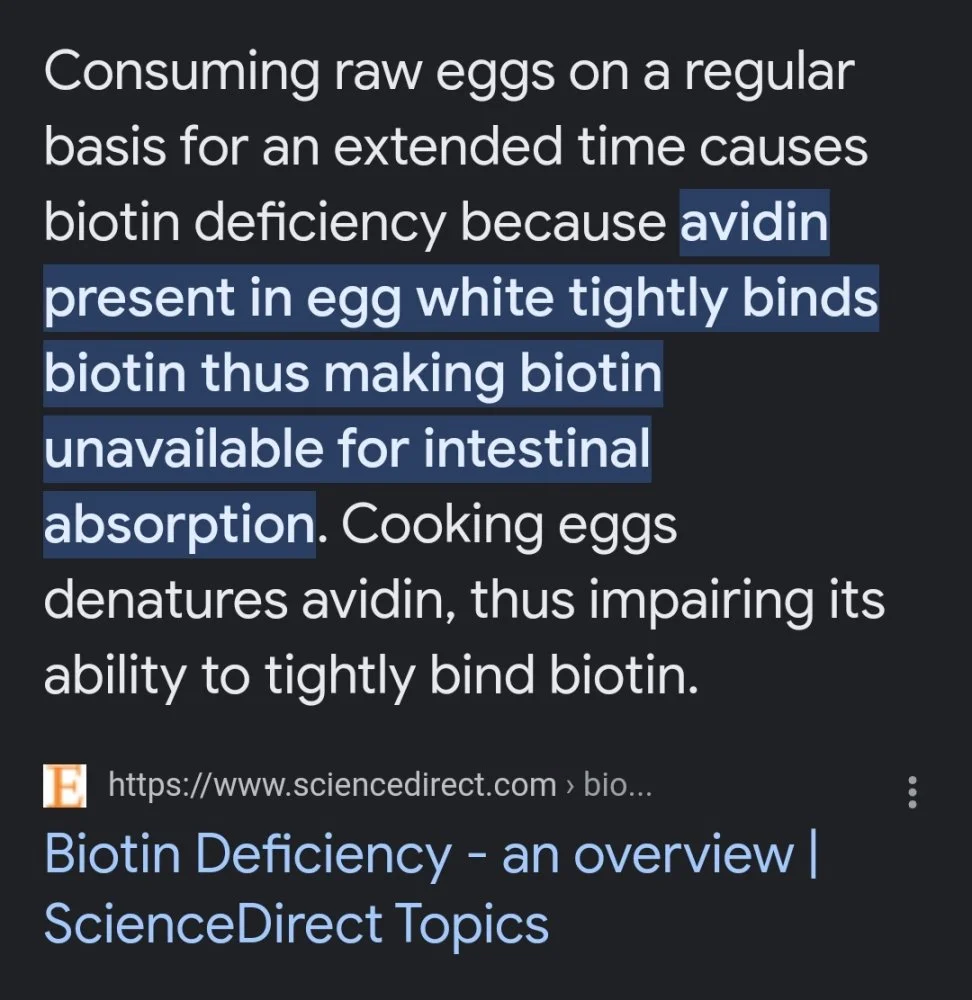Click the highlighted word 'absorption'
972x1000 pixels.
coord(179,524)
